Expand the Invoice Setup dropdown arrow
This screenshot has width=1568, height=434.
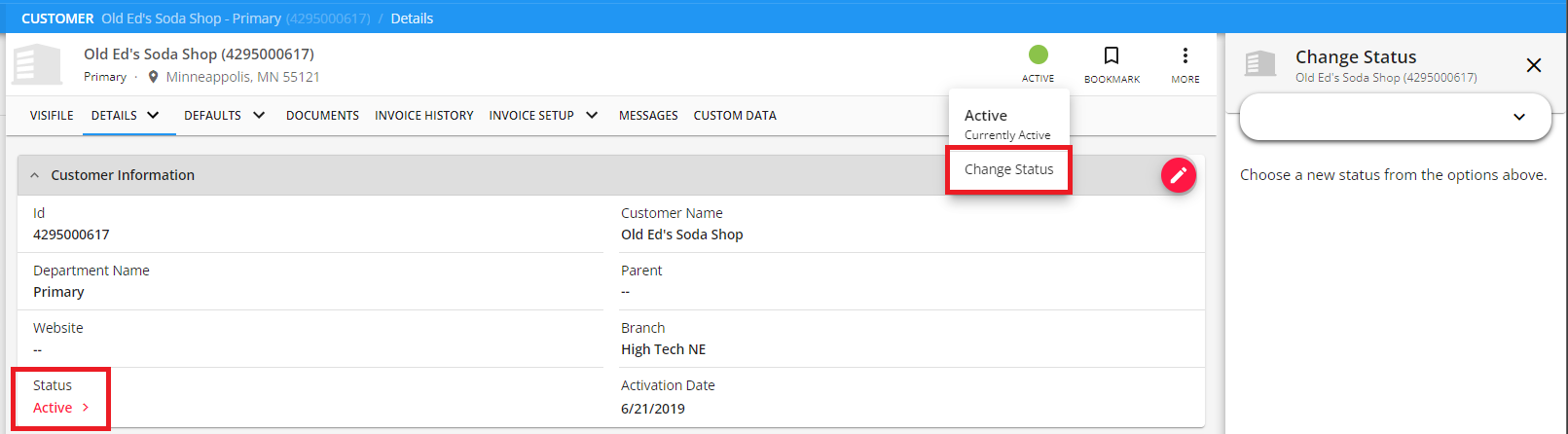tap(592, 115)
